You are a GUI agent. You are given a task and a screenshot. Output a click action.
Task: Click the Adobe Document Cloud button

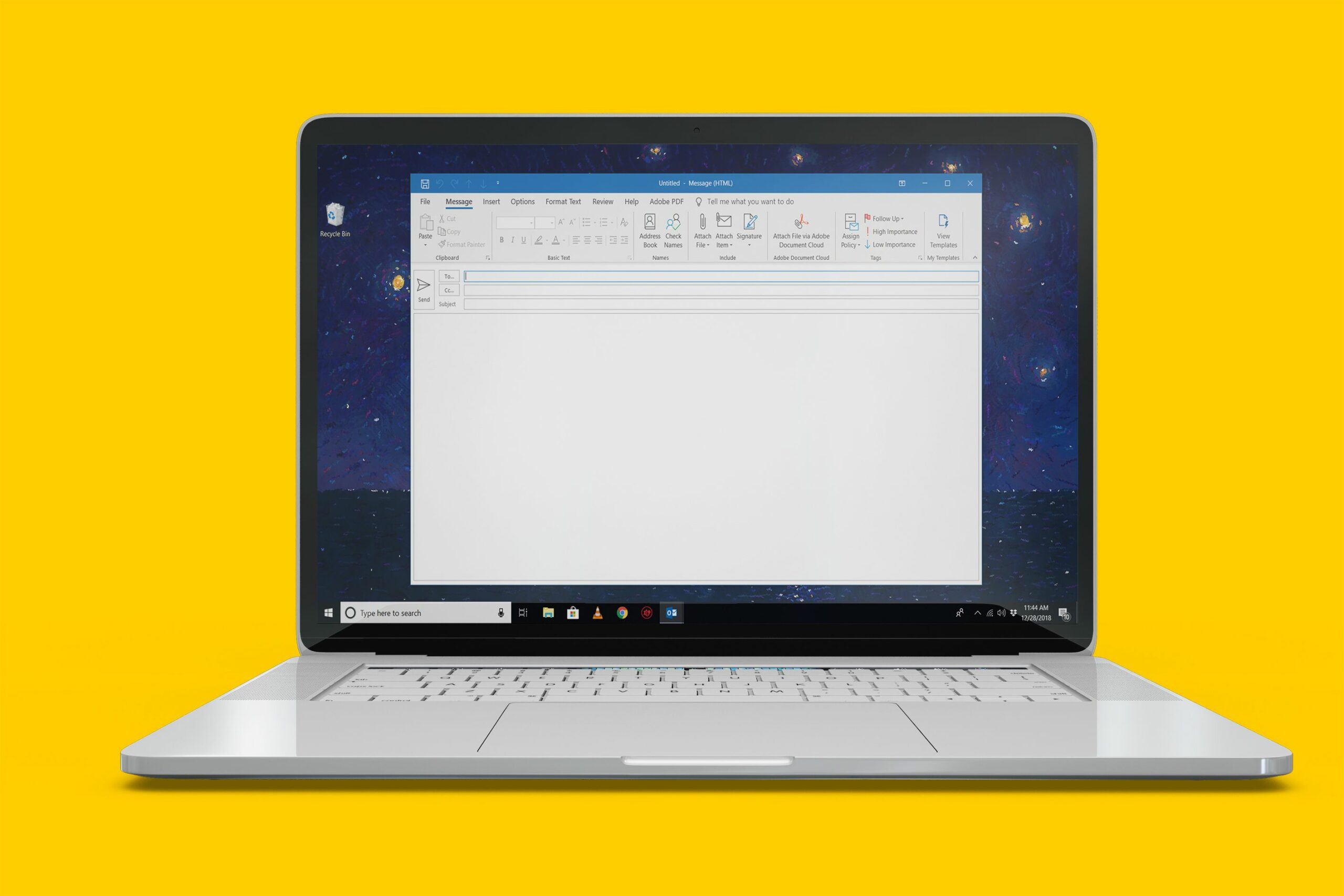pyautogui.click(x=800, y=235)
